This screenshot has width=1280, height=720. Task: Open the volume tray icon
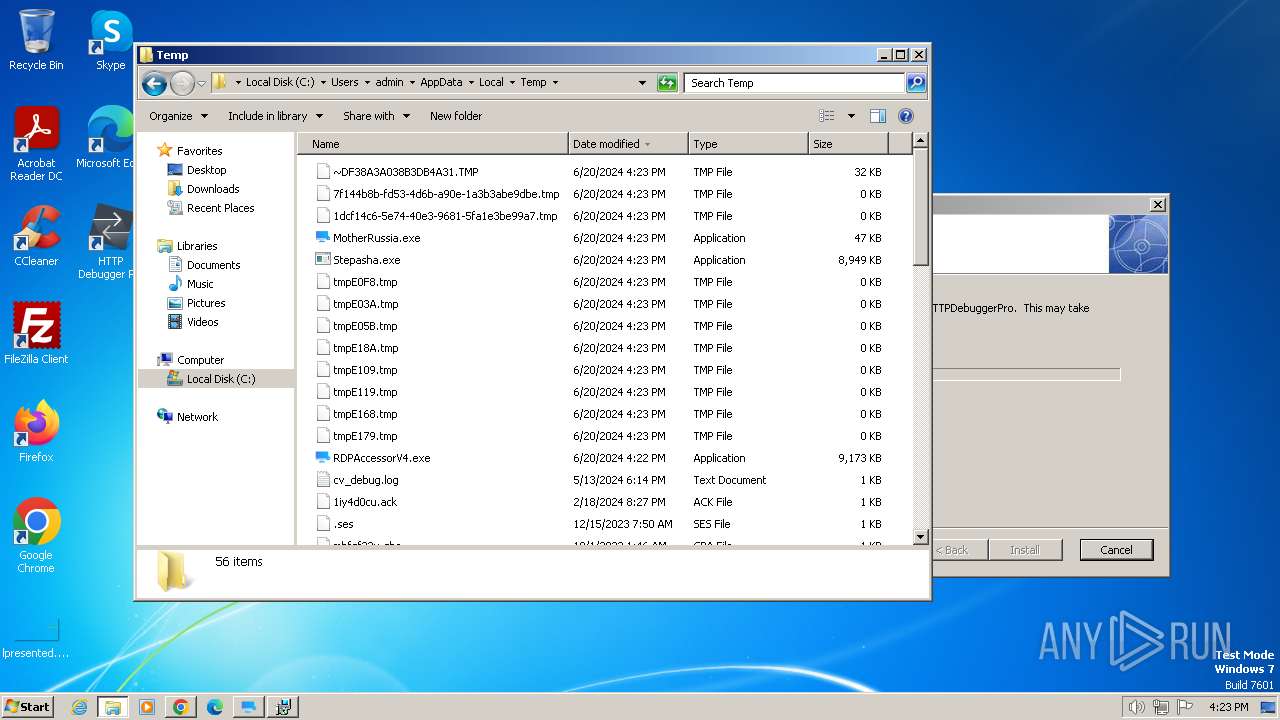tap(1136, 707)
